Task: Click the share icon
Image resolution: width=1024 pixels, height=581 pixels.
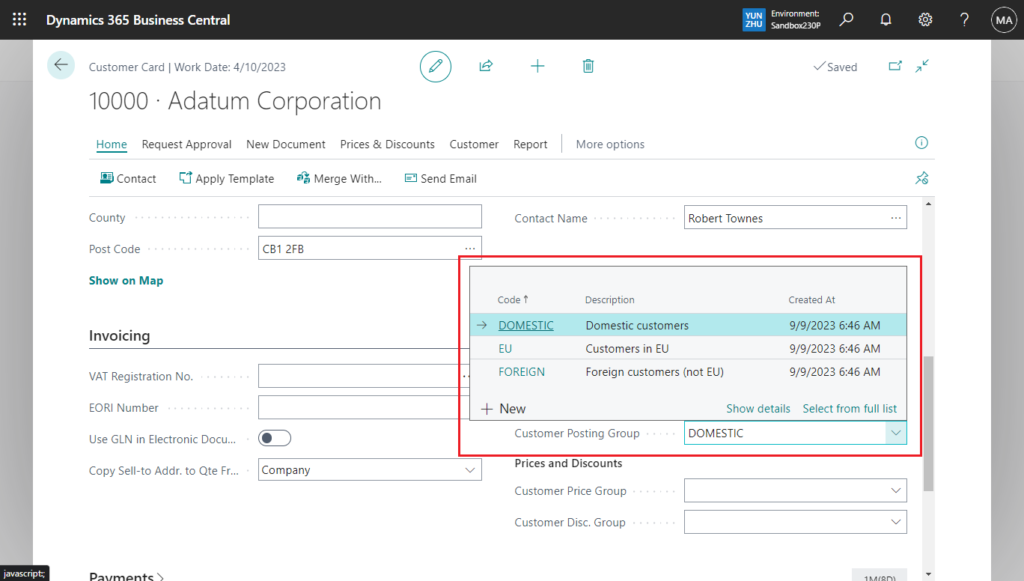Action: coord(486,66)
